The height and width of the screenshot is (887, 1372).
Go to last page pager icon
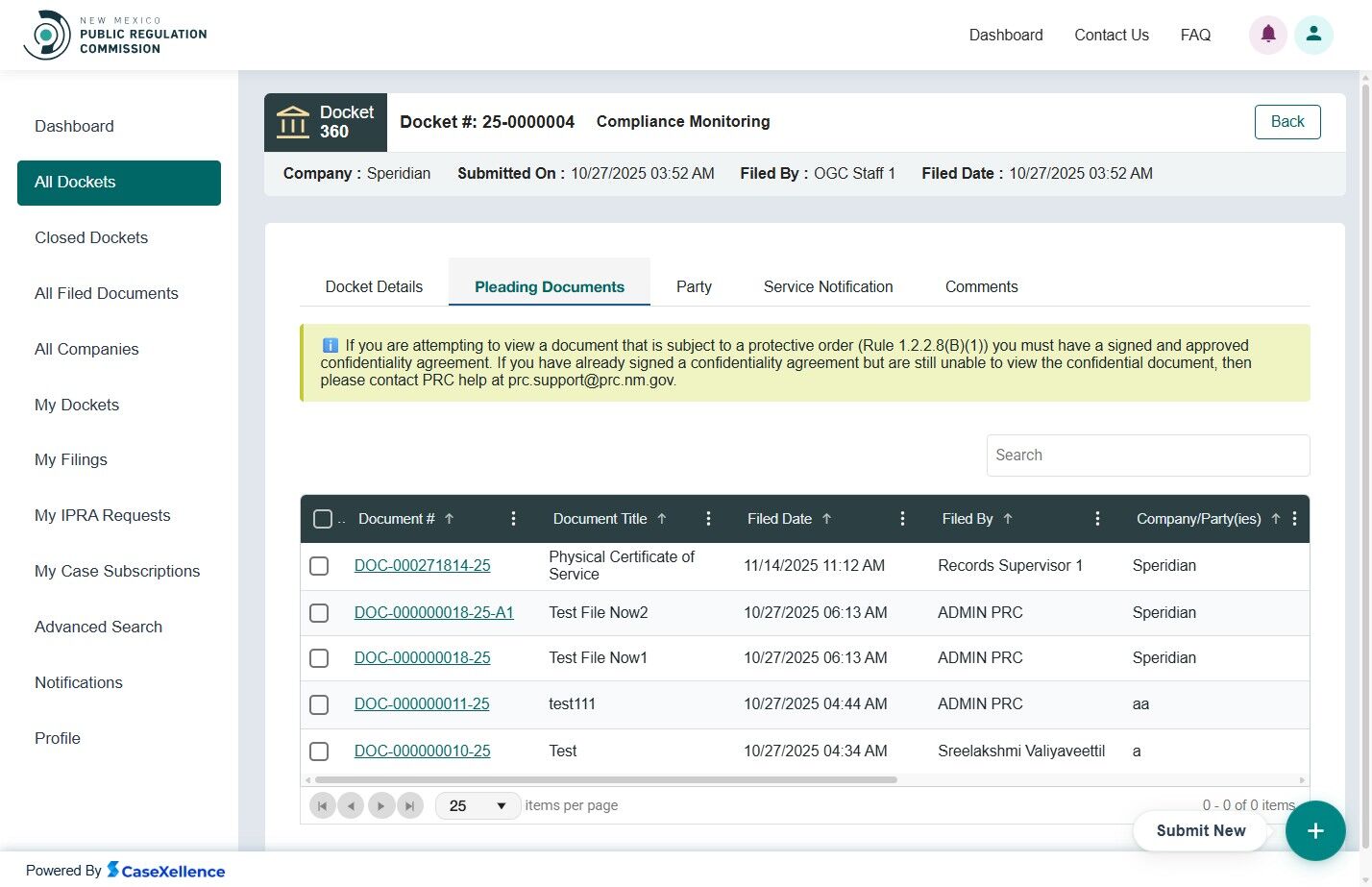pyautogui.click(x=410, y=805)
